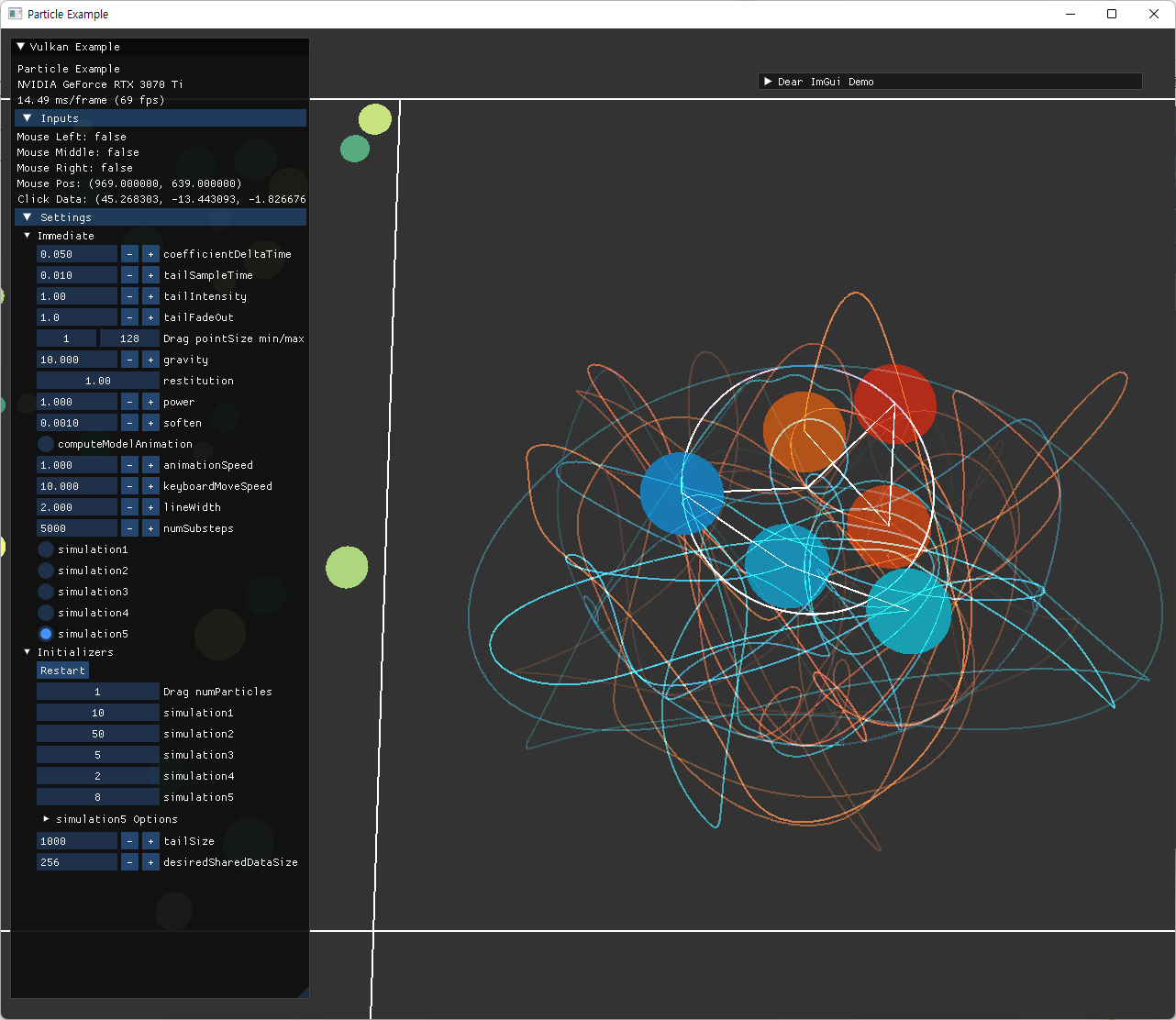
Task: Click the Initializers simulation2 value field 50
Action: [x=98, y=734]
